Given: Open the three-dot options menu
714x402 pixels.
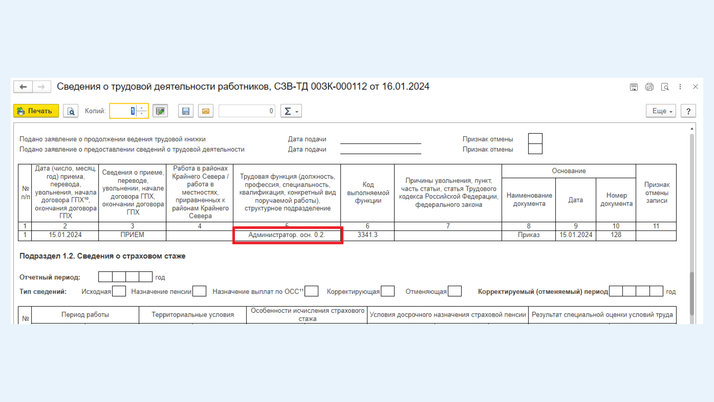Looking at the screenshot, I should click(680, 87).
